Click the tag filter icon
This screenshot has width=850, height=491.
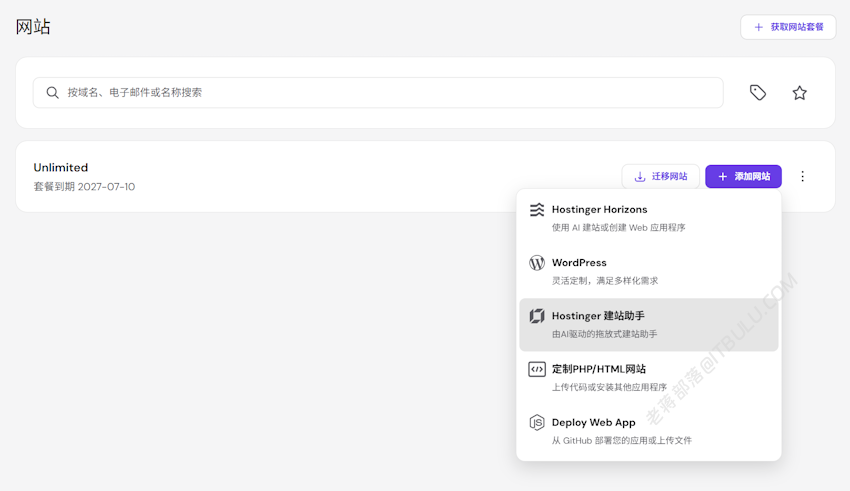[757, 93]
